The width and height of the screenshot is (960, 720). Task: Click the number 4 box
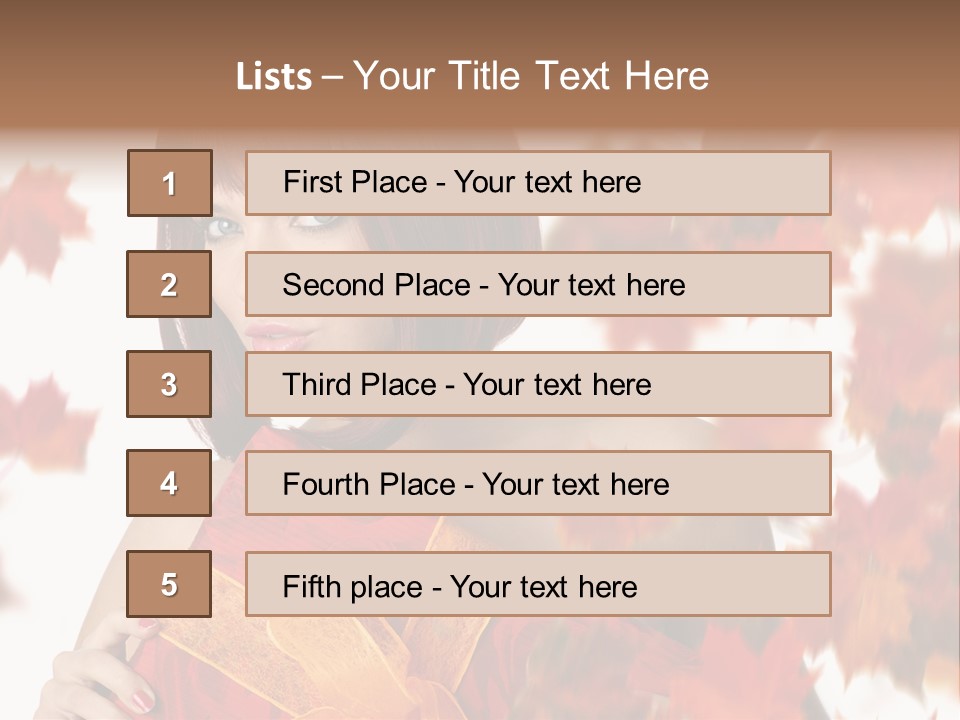pos(169,483)
